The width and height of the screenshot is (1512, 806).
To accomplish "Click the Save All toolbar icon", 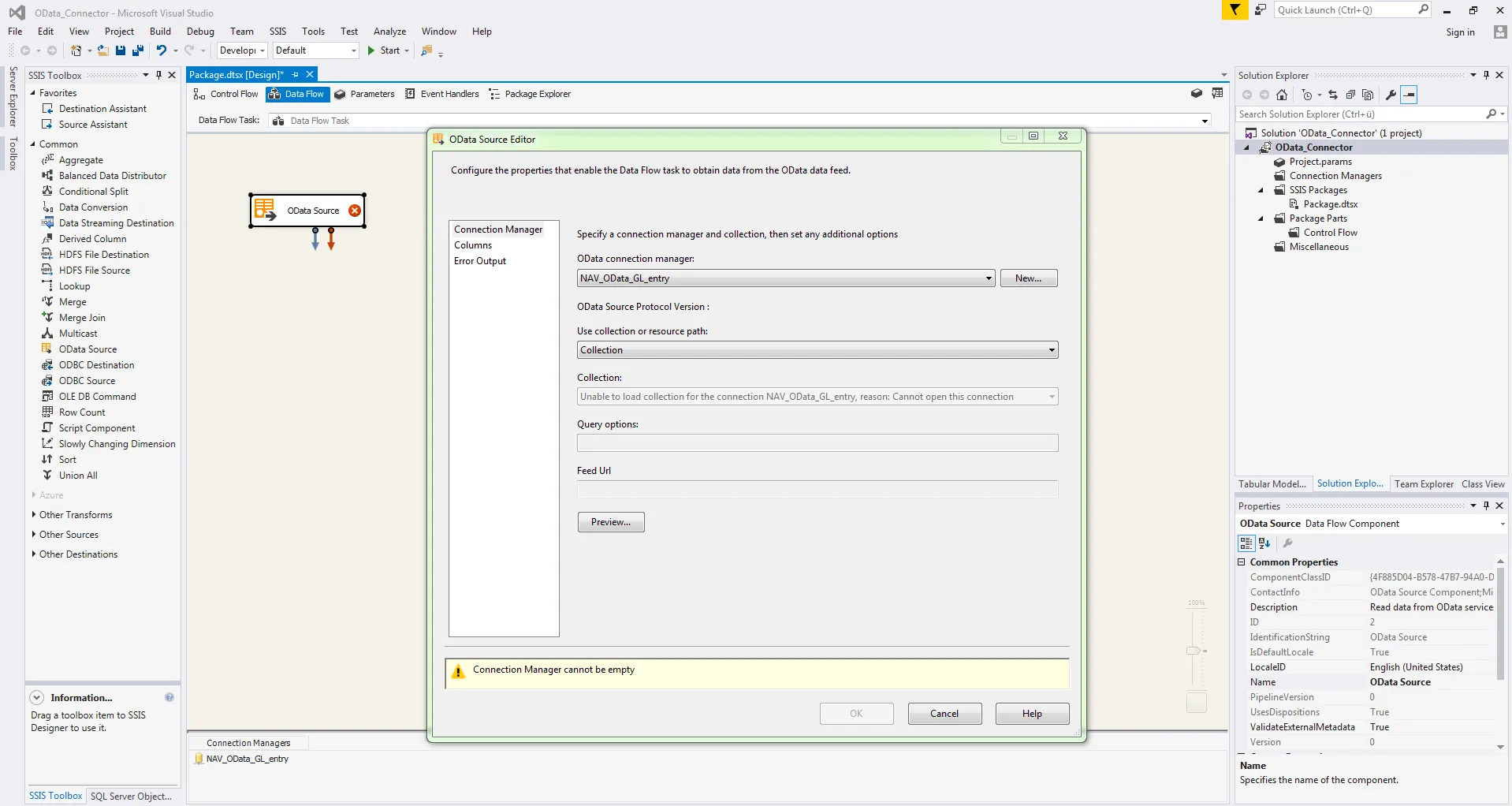I will click(x=138, y=50).
